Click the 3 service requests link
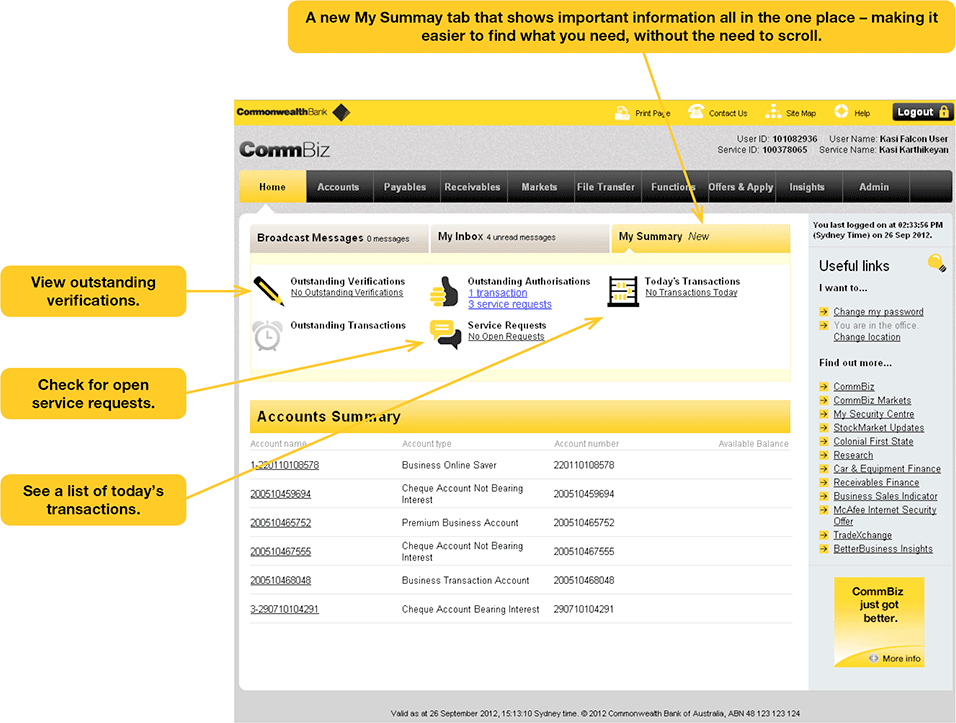Screen dimensions: 956x723 510,304
